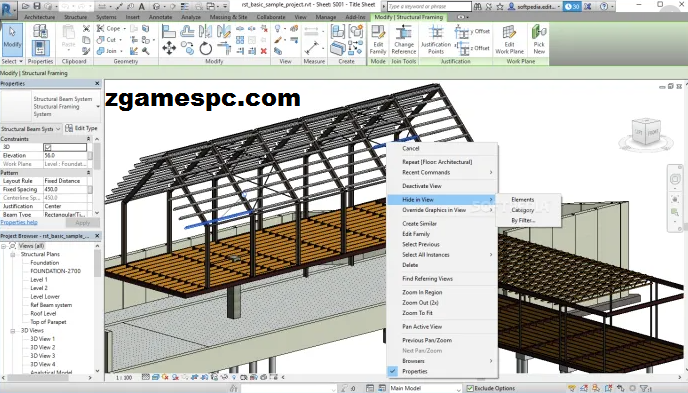Viewport: 688px width, 393px height.
Task: Switch to the Annotate ribbon tab
Action: click(160, 17)
